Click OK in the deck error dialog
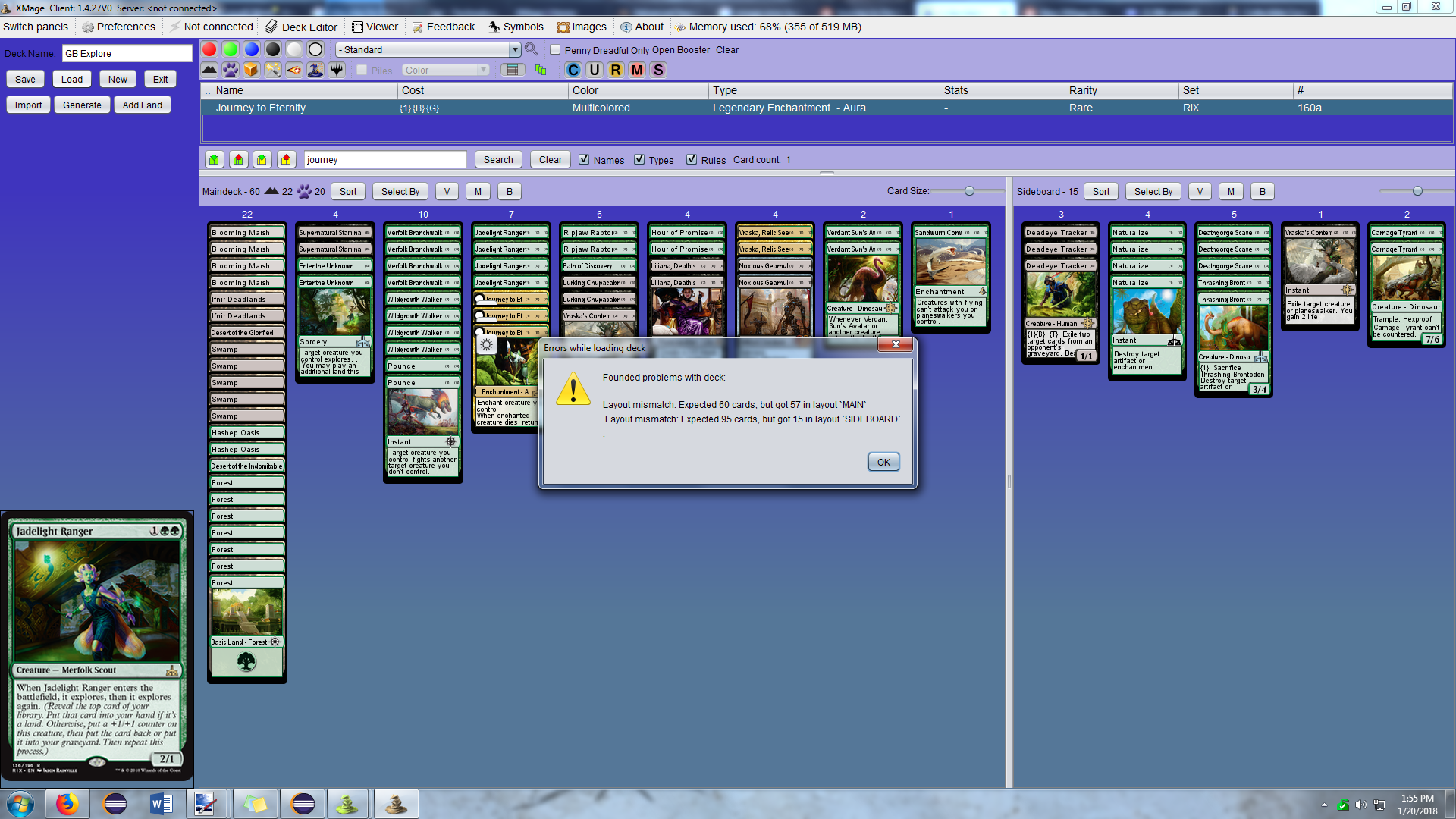Screen dimensions: 1456x819 (x=883, y=462)
